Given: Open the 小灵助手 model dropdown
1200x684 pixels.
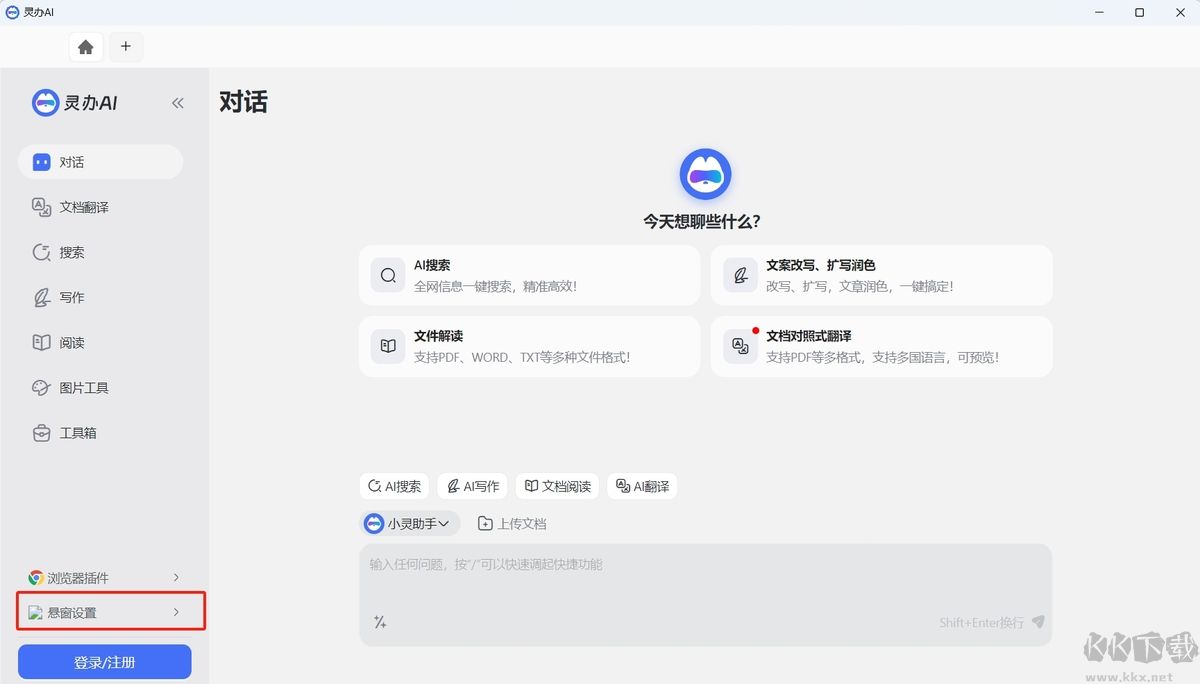Looking at the screenshot, I should 408,522.
